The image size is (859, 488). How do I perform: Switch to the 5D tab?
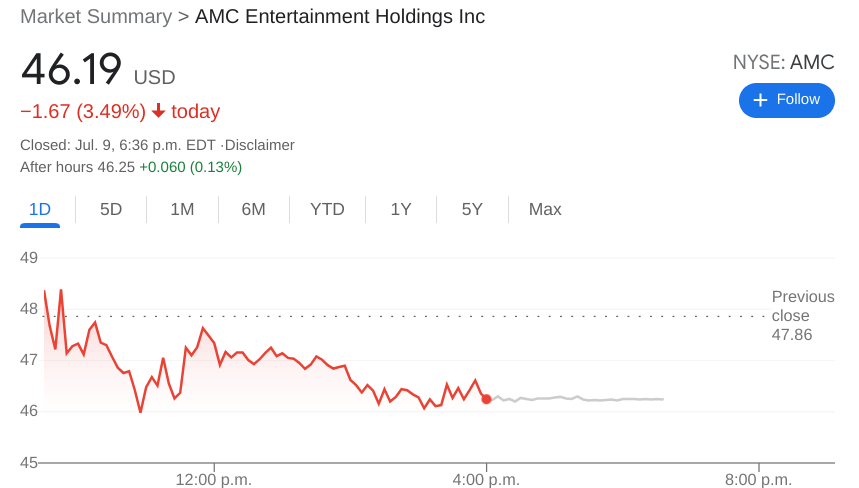[x=111, y=210]
